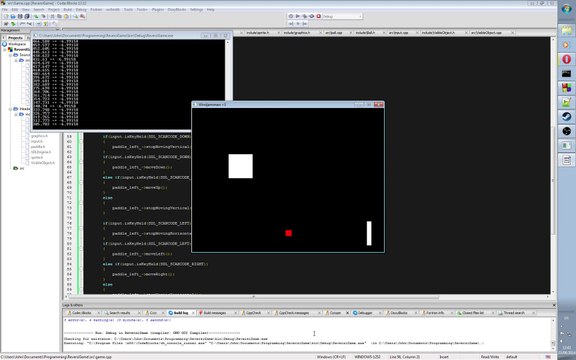Collapse the Headers folder in the project tree

pyautogui.click(x=11, y=109)
